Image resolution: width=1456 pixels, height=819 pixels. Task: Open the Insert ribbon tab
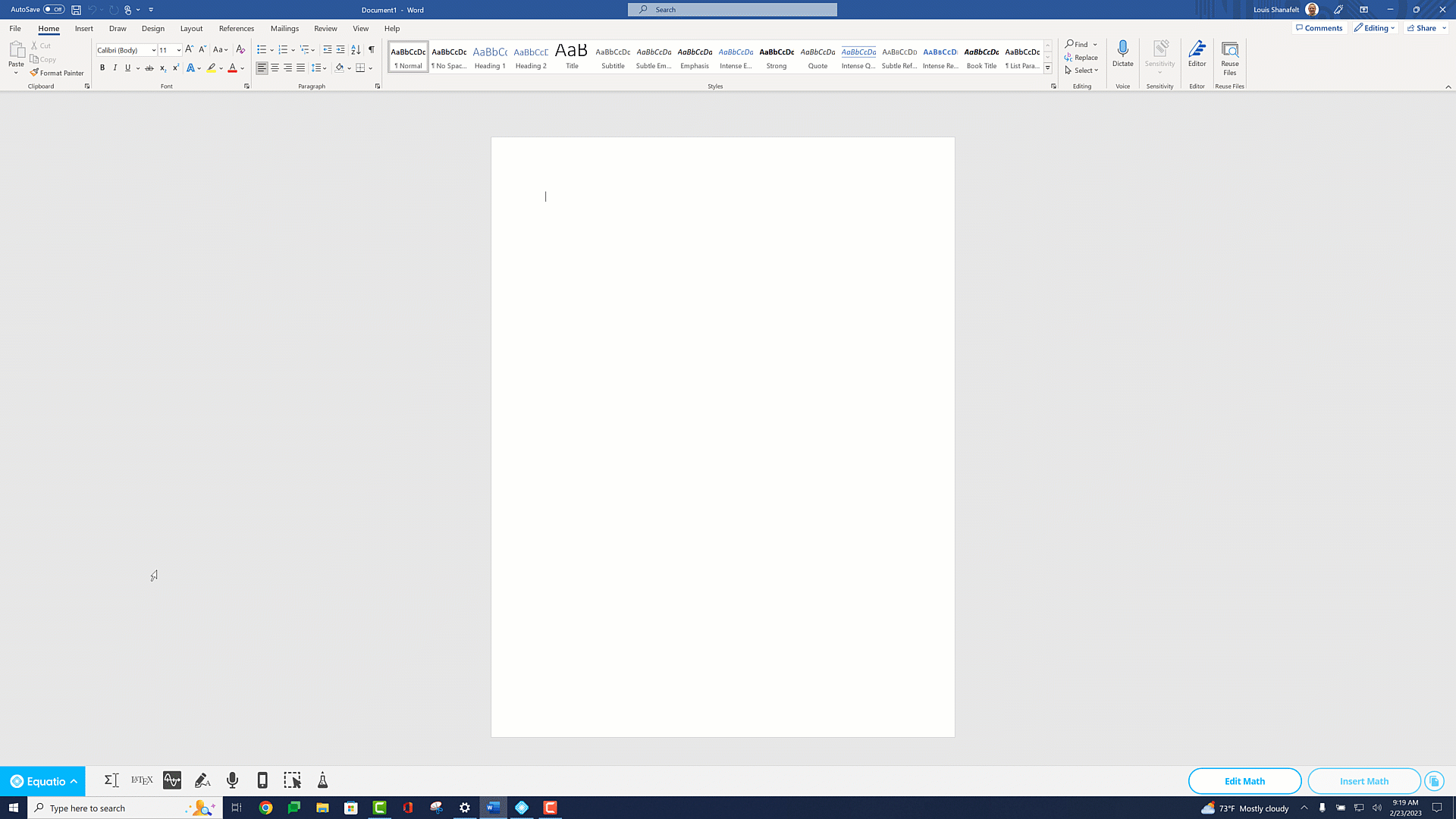pos(83,29)
